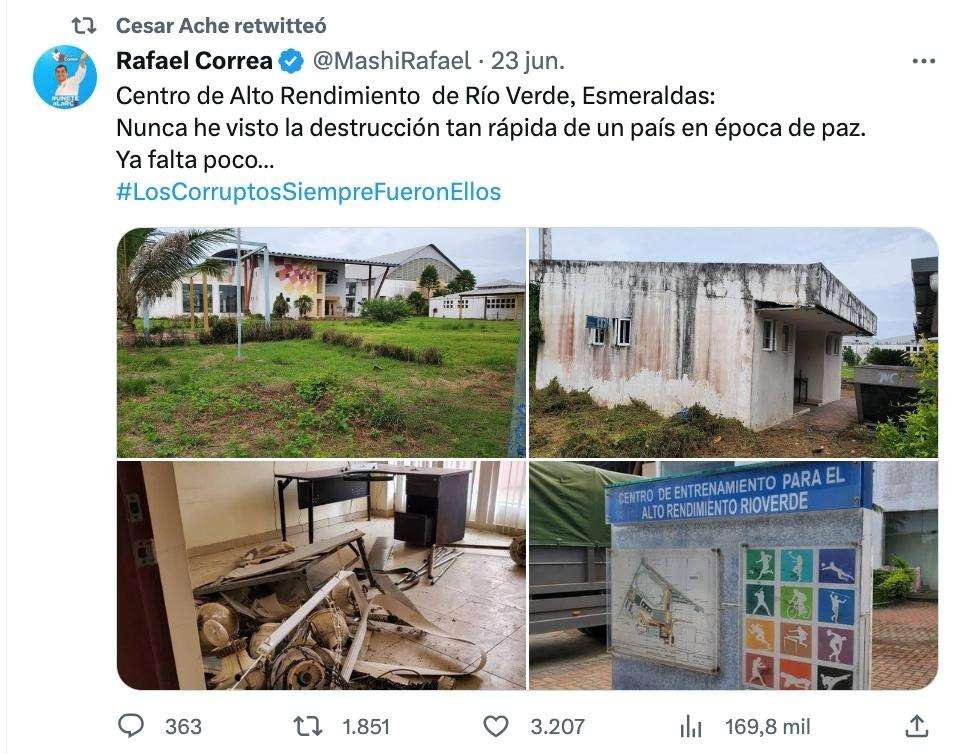Open the Rafael Correa display name link

click(194, 61)
